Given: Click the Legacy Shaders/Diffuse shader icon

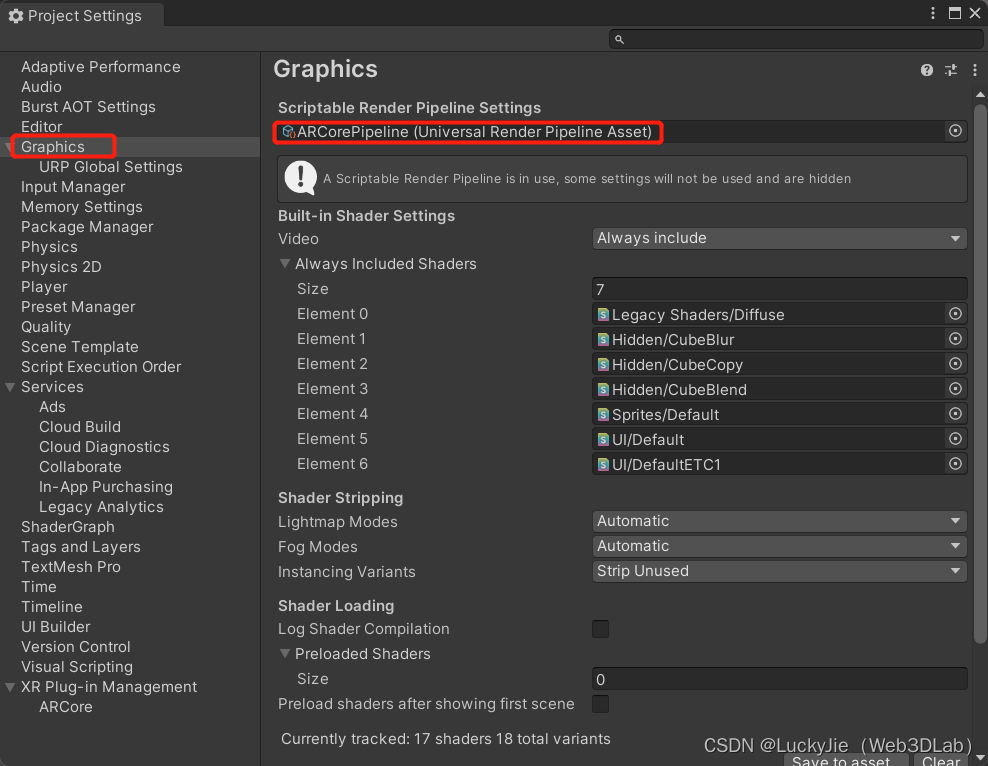Looking at the screenshot, I should (603, 314).
